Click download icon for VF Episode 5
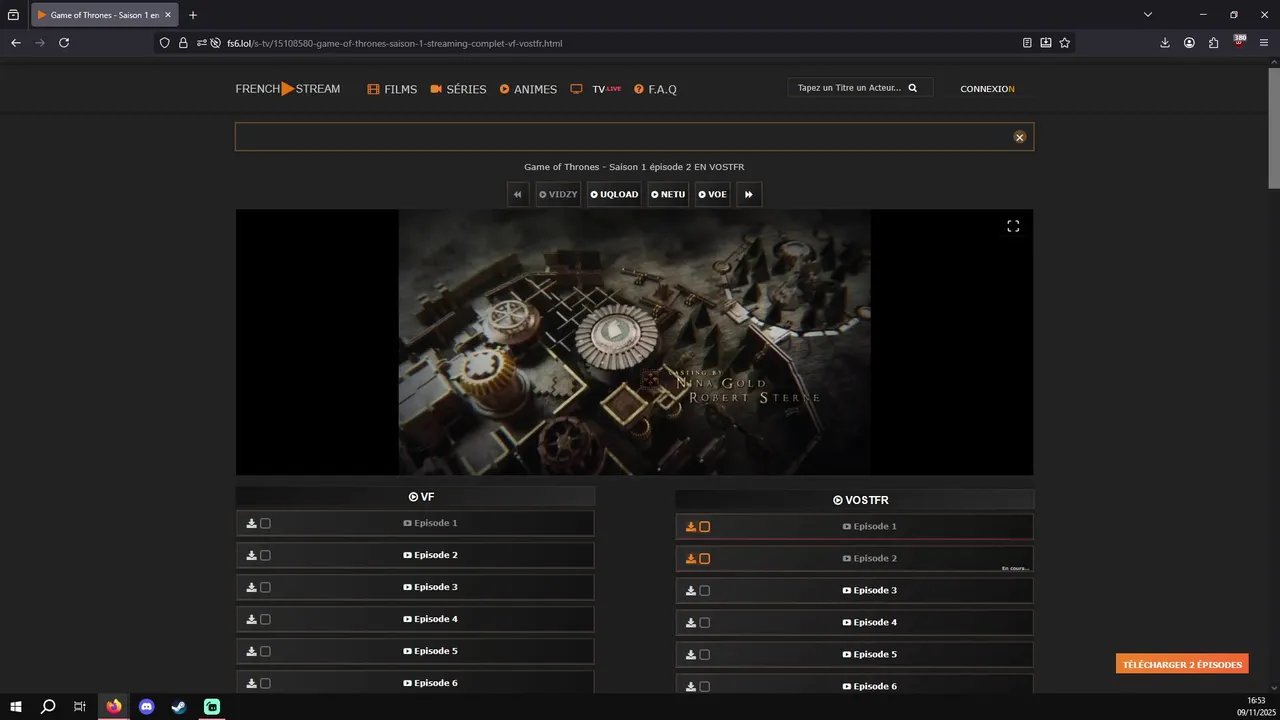This screenshot has height=720, width=1280. [x=251, y=651]
